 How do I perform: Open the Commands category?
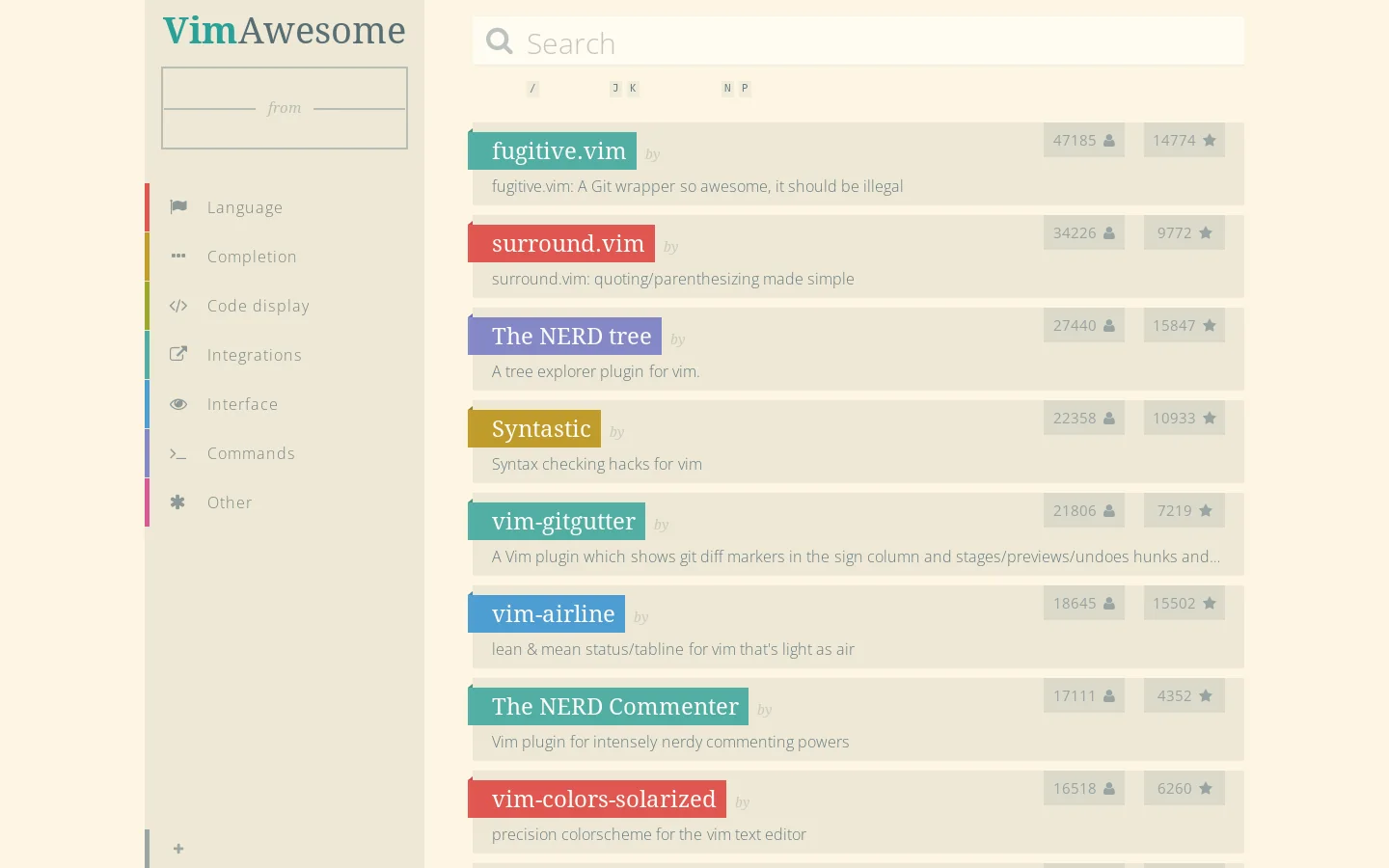pos(285,453)
